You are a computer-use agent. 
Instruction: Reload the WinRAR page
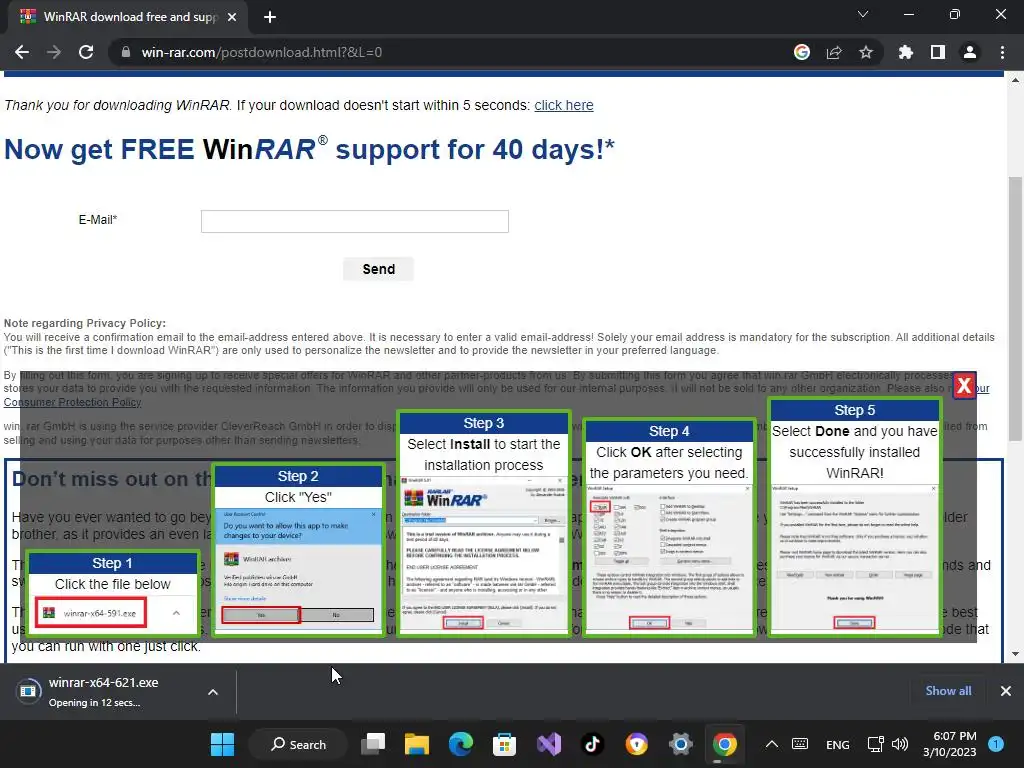click(86, 52)
